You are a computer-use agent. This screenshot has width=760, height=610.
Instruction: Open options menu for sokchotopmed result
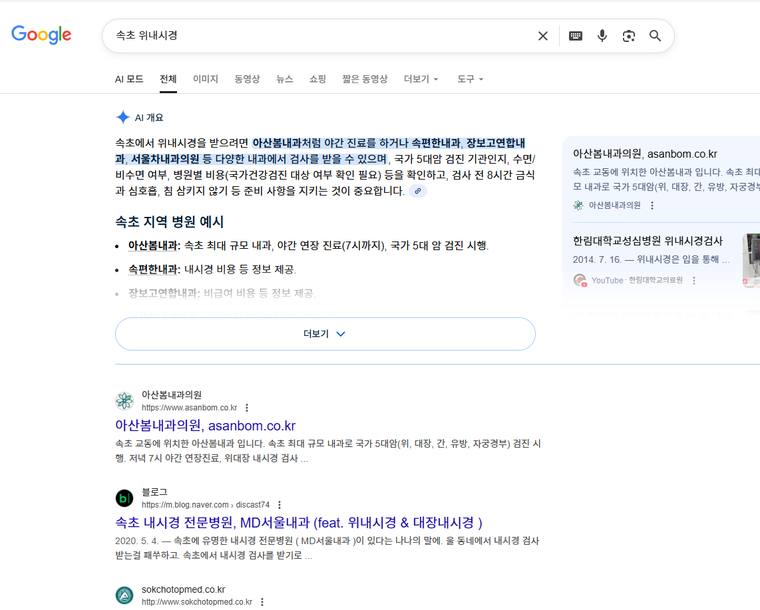[262, 602]
